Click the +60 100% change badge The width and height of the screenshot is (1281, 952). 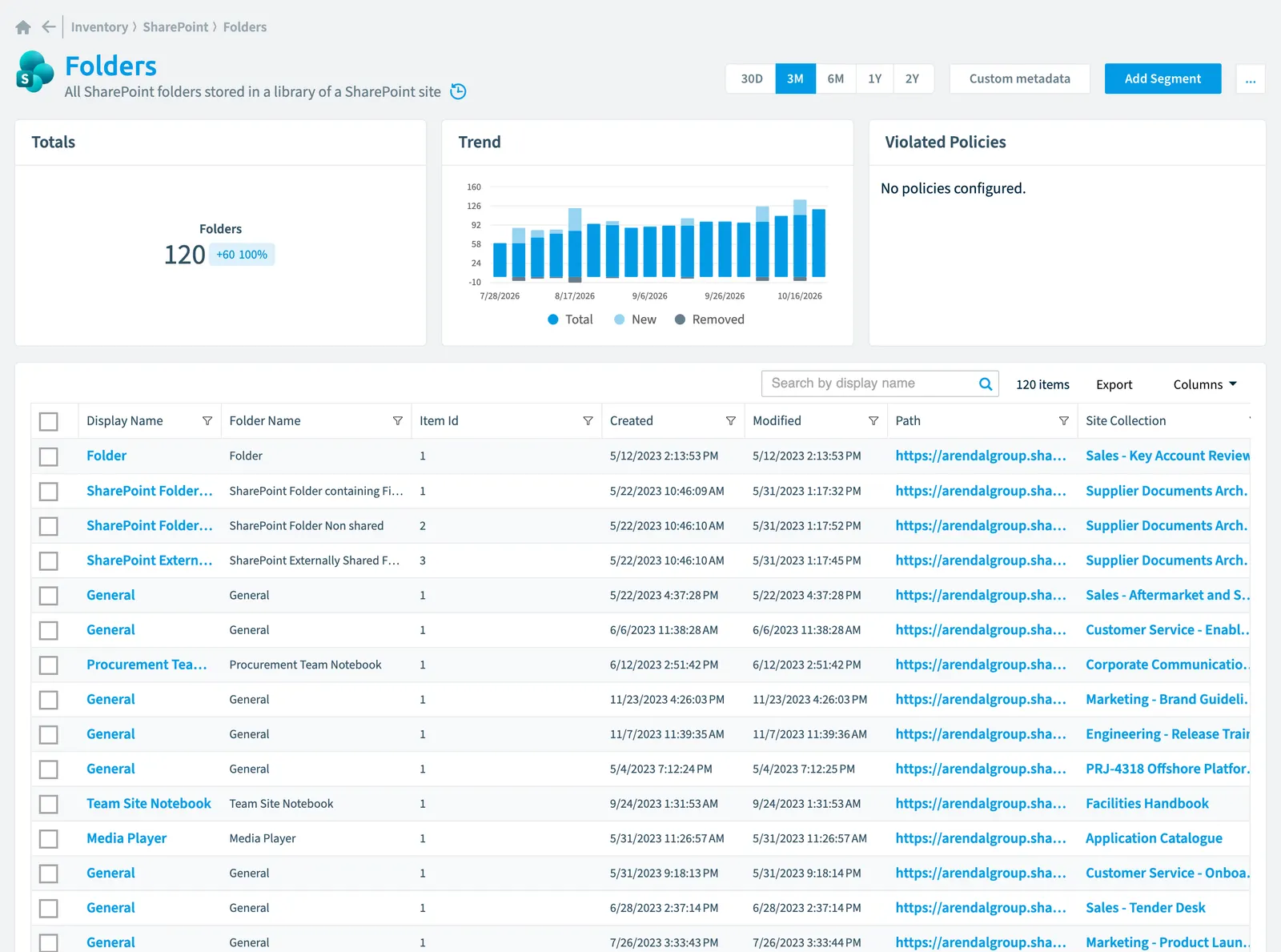[x=242, y=255]
